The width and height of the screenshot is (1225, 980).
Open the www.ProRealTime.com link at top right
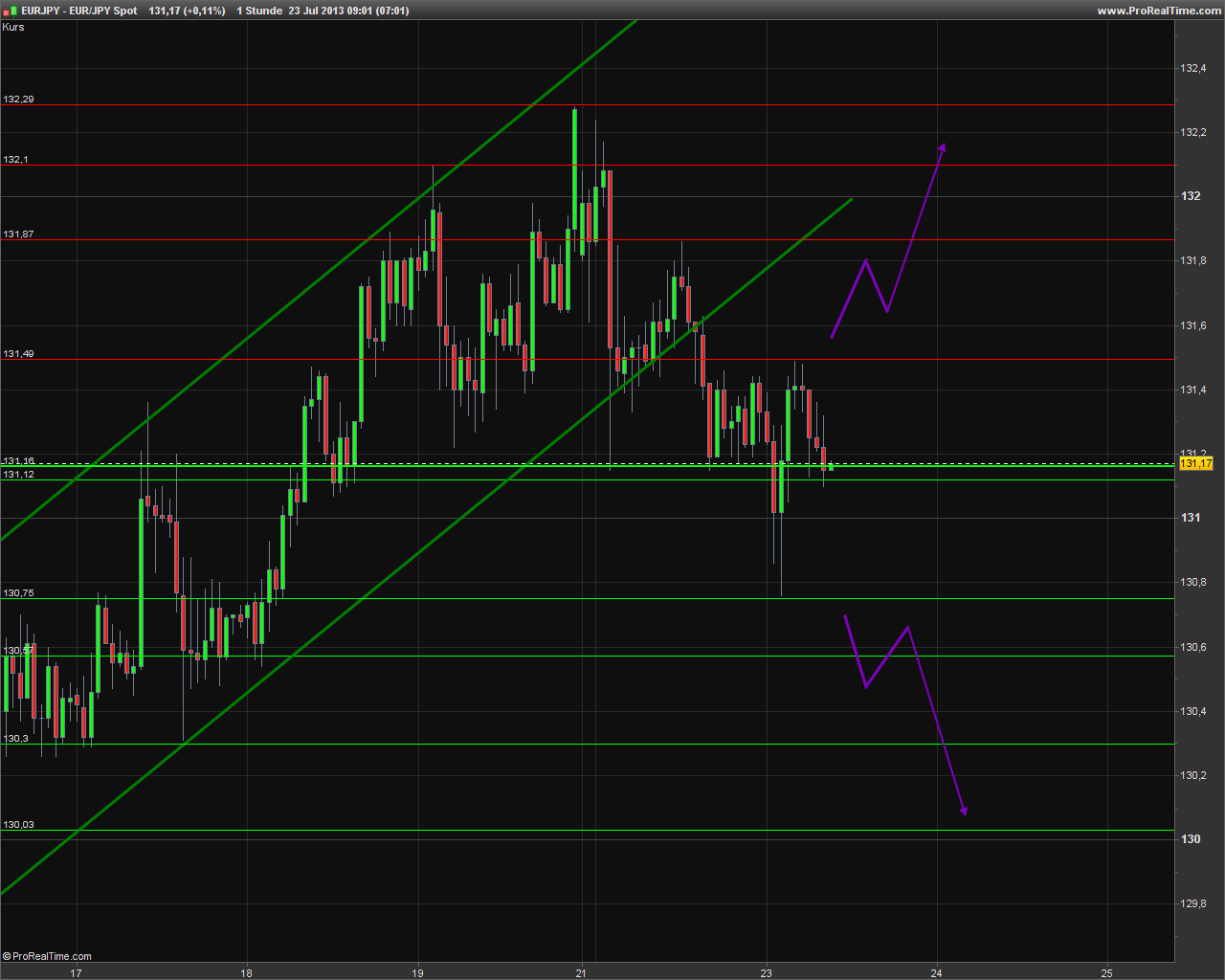(1159, 11)
